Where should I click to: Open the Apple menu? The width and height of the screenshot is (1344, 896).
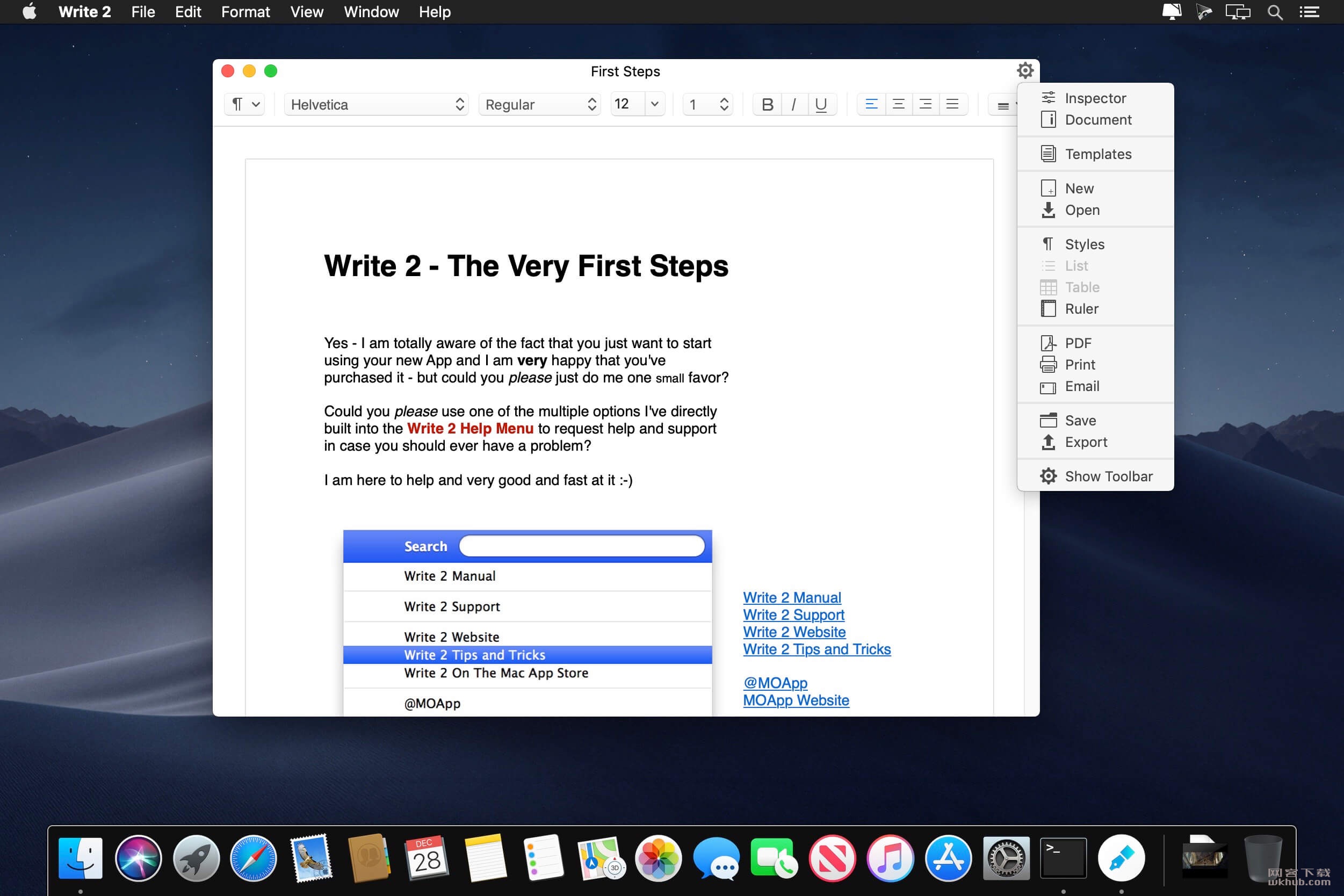pyautogui.click(x=30, y=11)
